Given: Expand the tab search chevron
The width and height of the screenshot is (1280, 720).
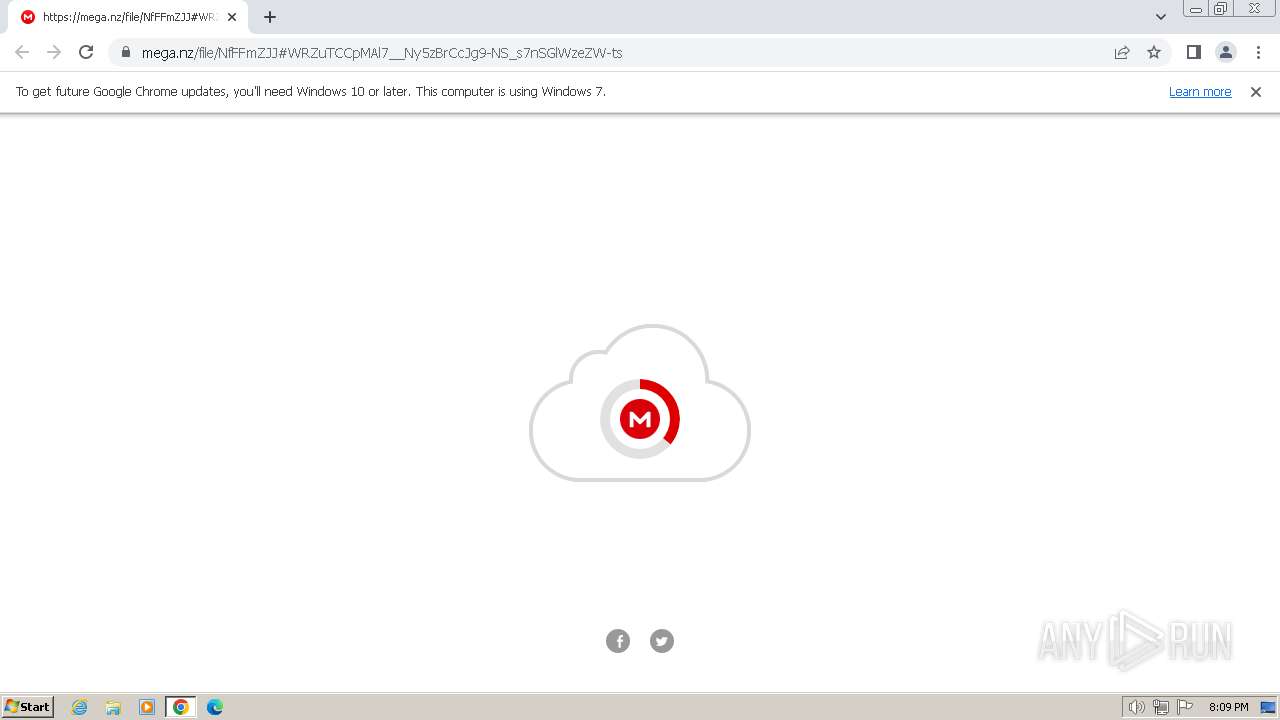Looking at the screenshot, I should (1160, 17).
